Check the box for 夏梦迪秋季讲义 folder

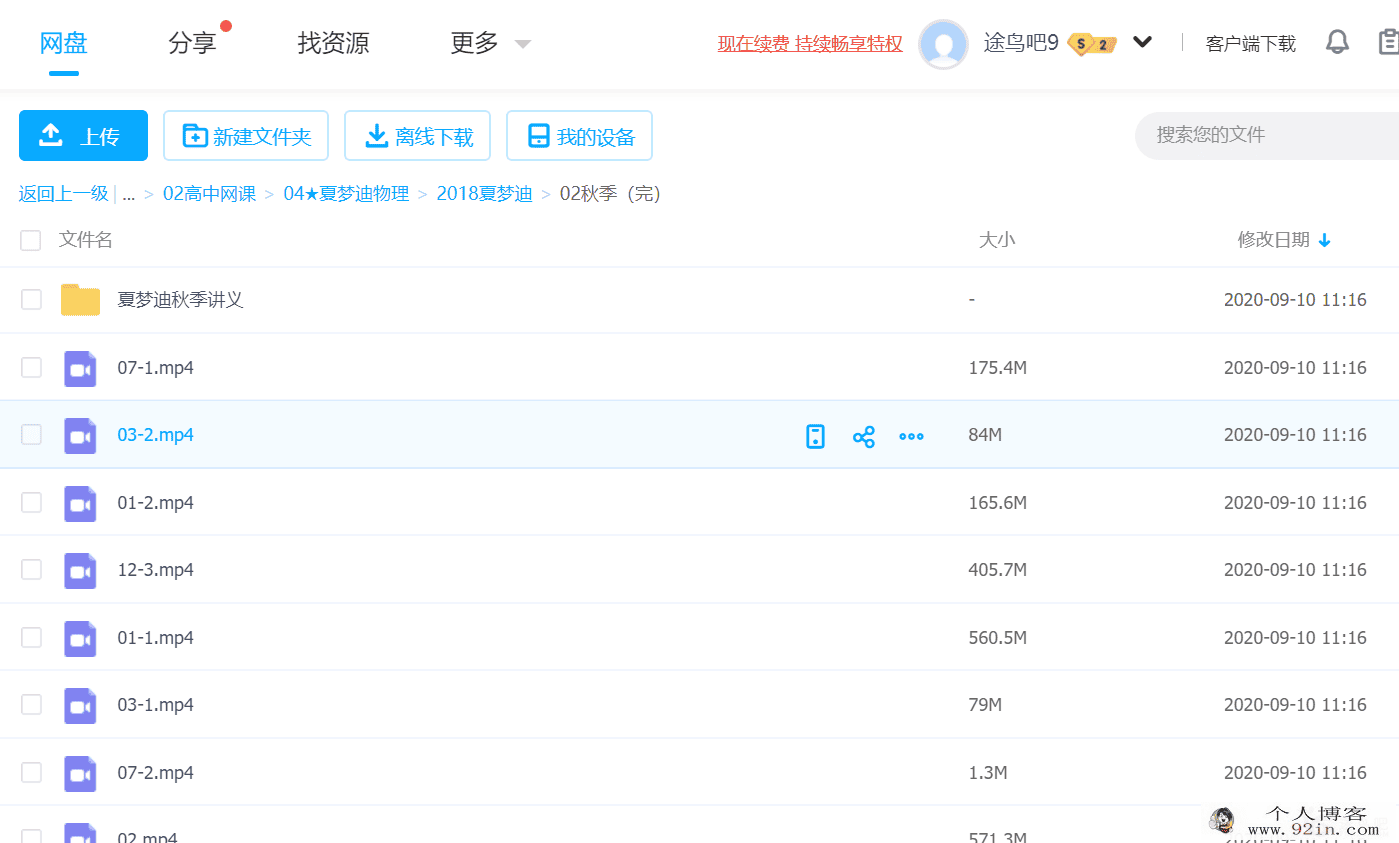pos(31,299)
